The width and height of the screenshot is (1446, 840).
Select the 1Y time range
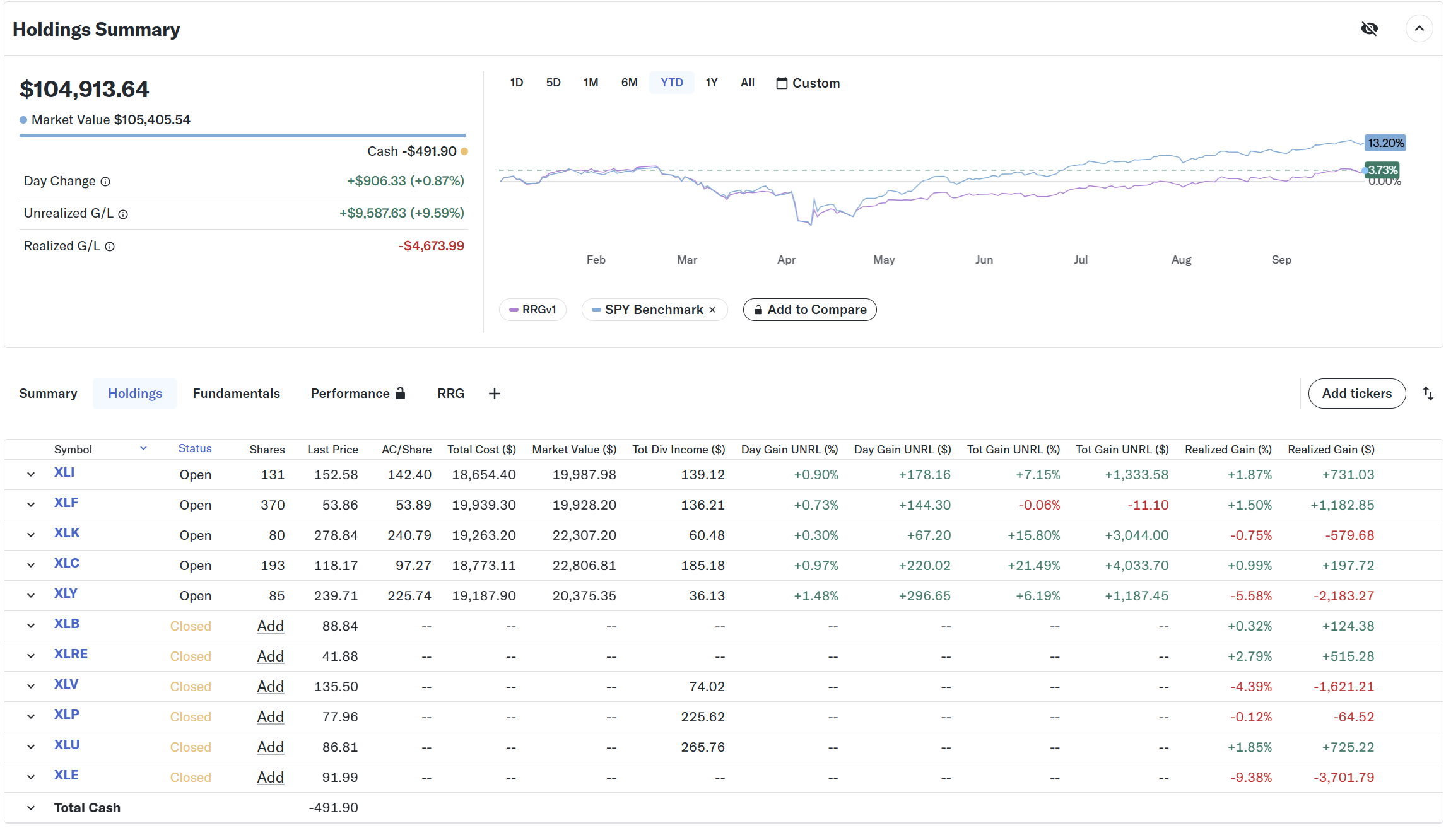(x=712, y=83)
